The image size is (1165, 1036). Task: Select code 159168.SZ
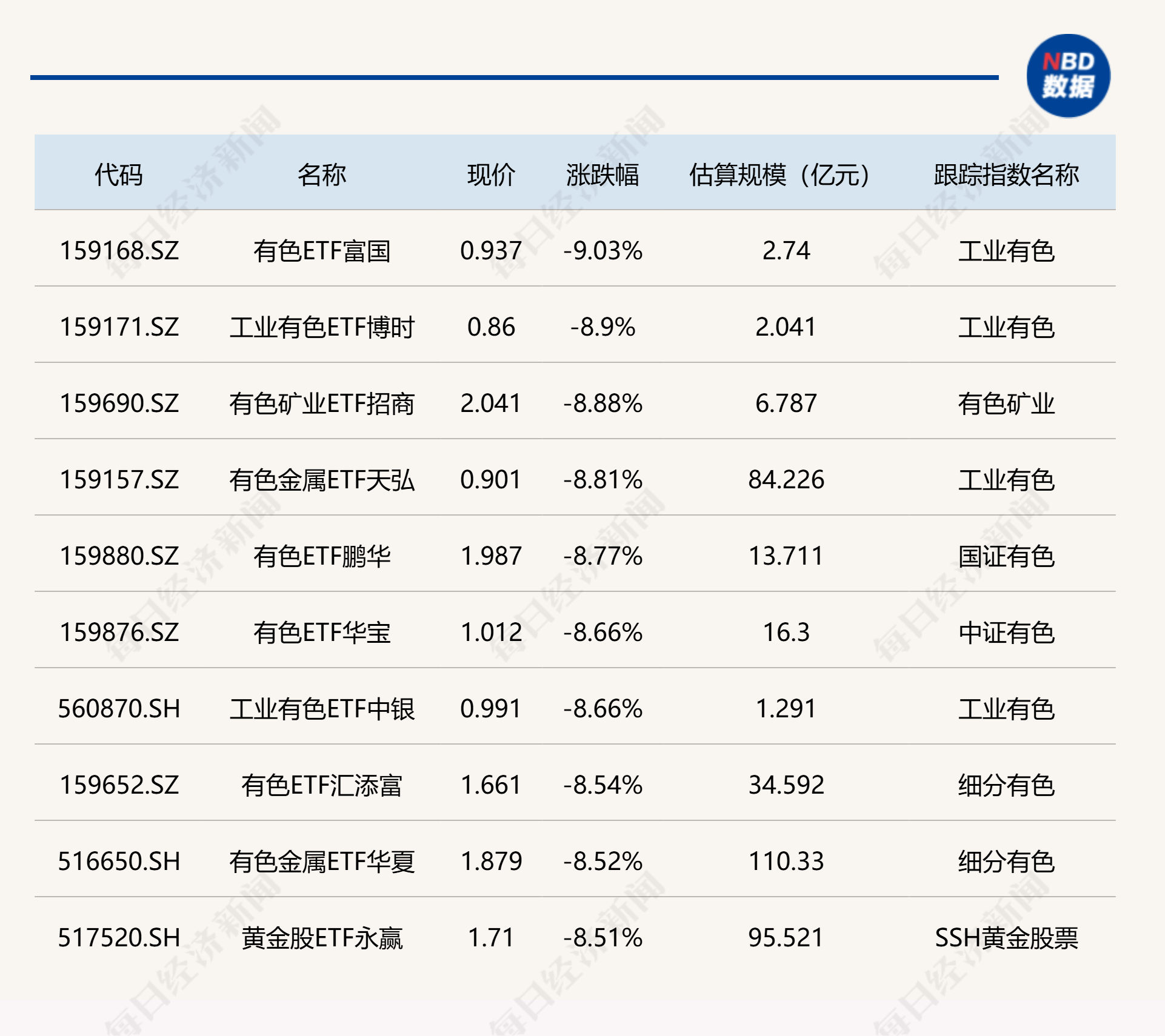click(x=119, y=251)
